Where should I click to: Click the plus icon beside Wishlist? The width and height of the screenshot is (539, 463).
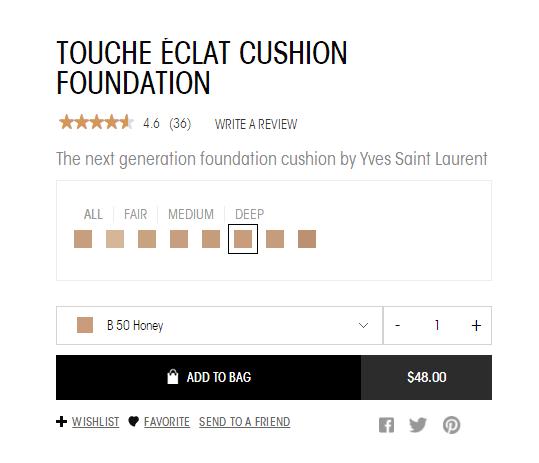point(61,421)
